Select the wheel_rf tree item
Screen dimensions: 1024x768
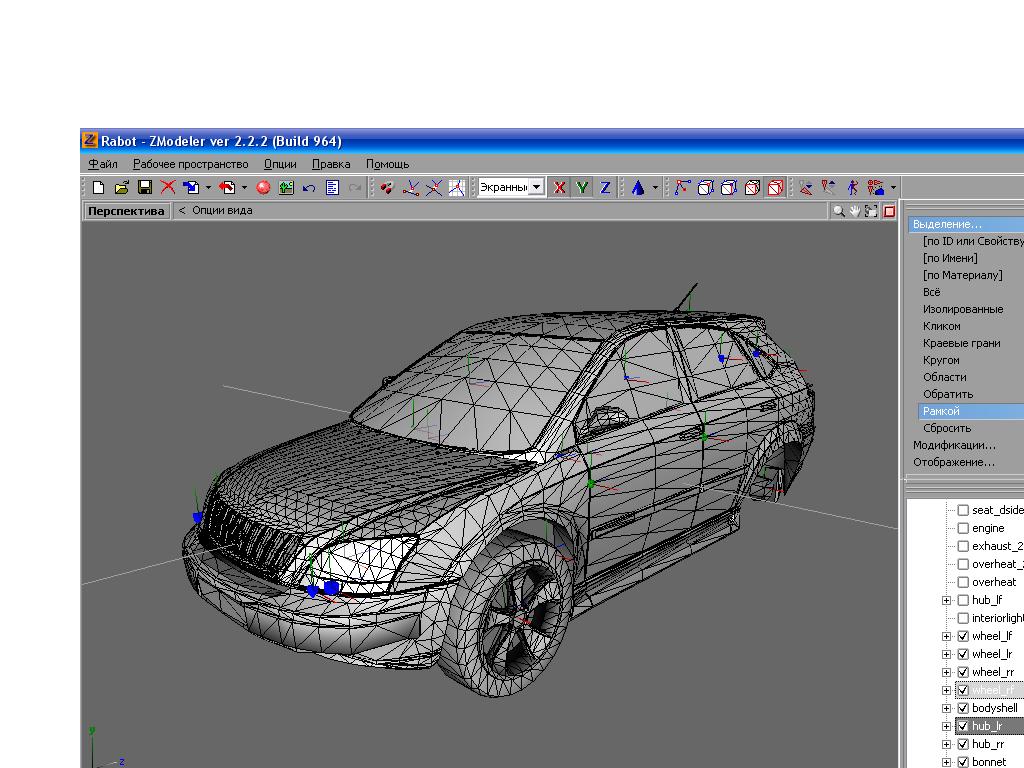[992, 690]
